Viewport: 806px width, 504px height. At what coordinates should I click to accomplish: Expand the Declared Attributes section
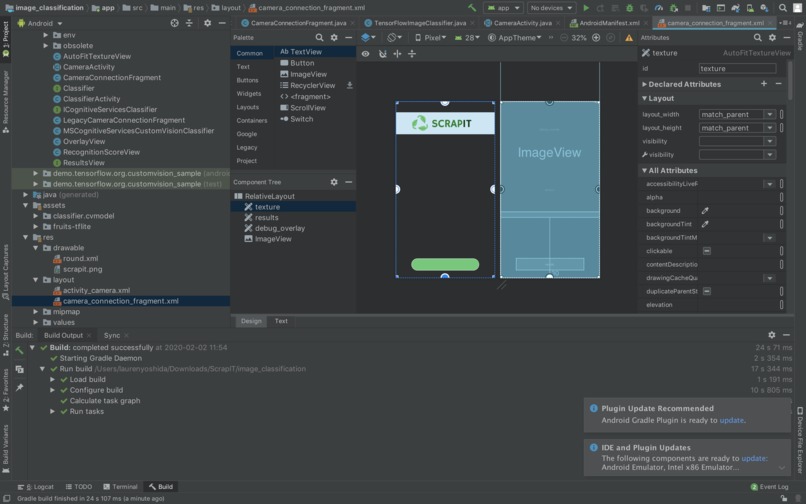(644, 84)
